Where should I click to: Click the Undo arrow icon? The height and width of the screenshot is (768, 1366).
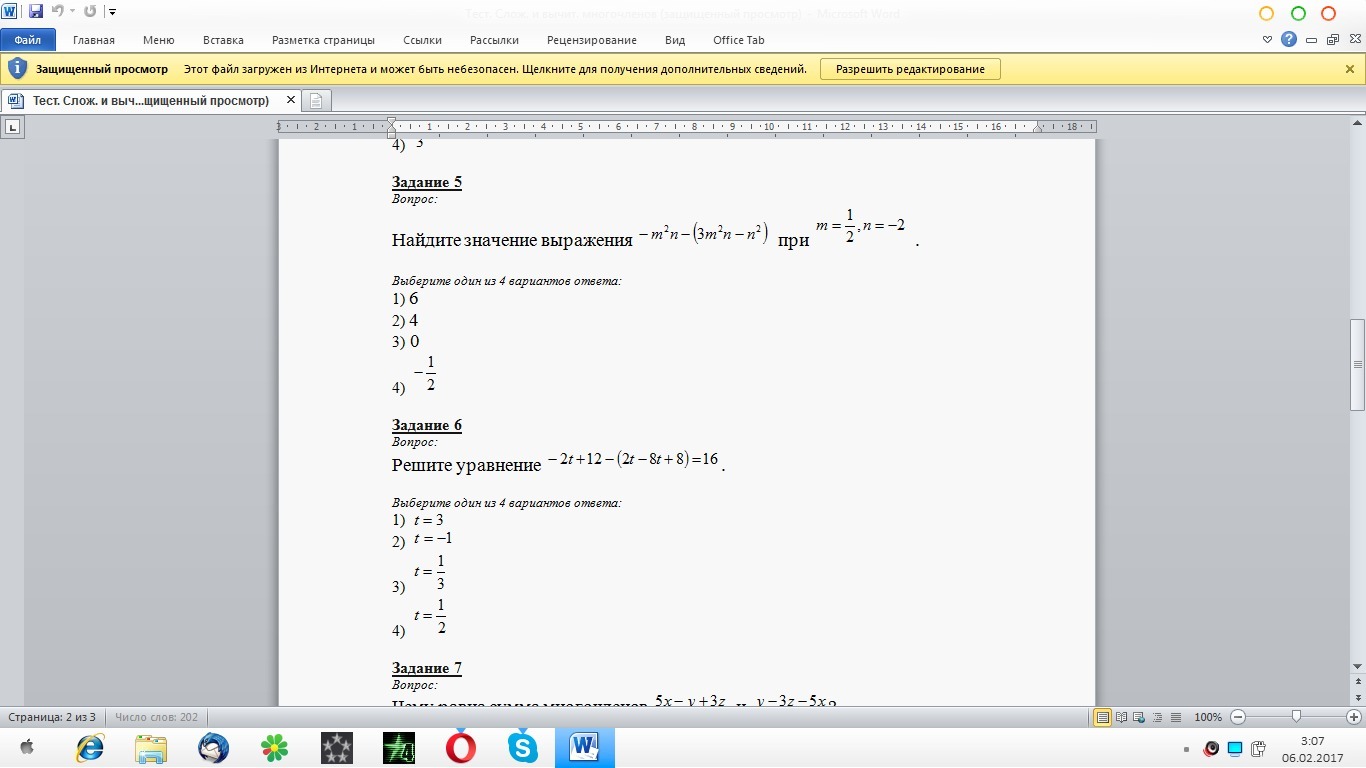[x=58, y=12]
